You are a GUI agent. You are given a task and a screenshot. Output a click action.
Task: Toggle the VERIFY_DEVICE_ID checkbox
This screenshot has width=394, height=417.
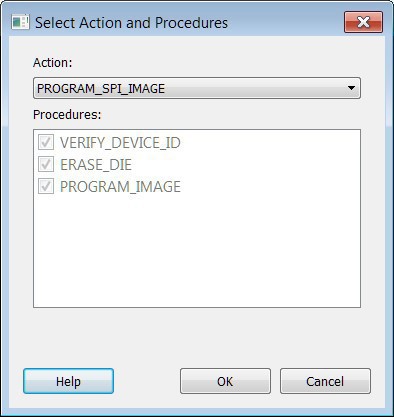[x=46, y=142]
